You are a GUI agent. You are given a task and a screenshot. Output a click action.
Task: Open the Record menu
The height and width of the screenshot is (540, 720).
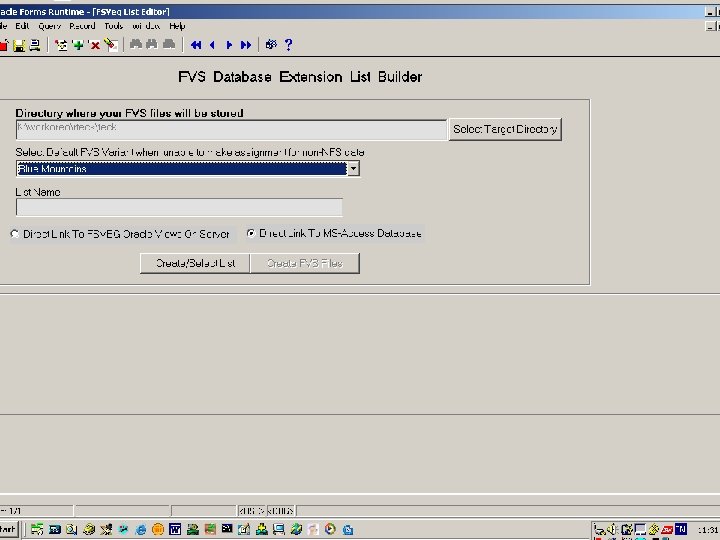(82, 26)
